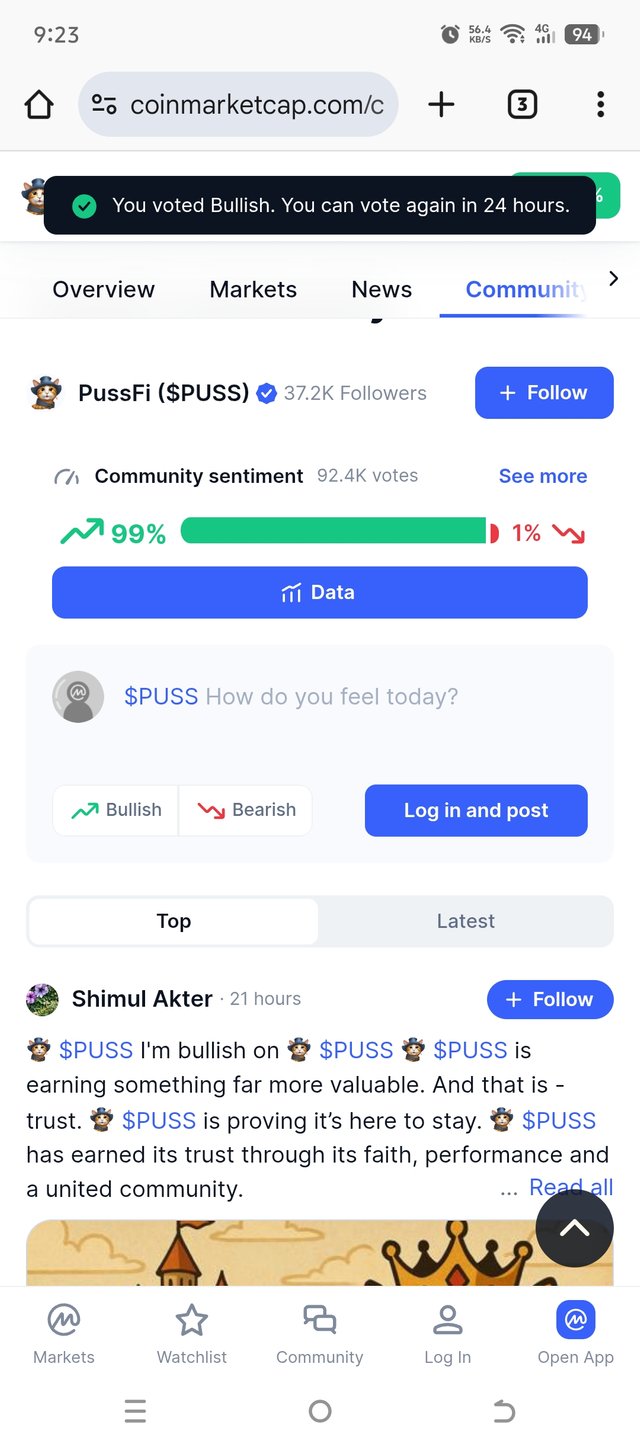Tap the scroll-to-top arrow button
640x1444 pixels.
(x=574, y=1229)
